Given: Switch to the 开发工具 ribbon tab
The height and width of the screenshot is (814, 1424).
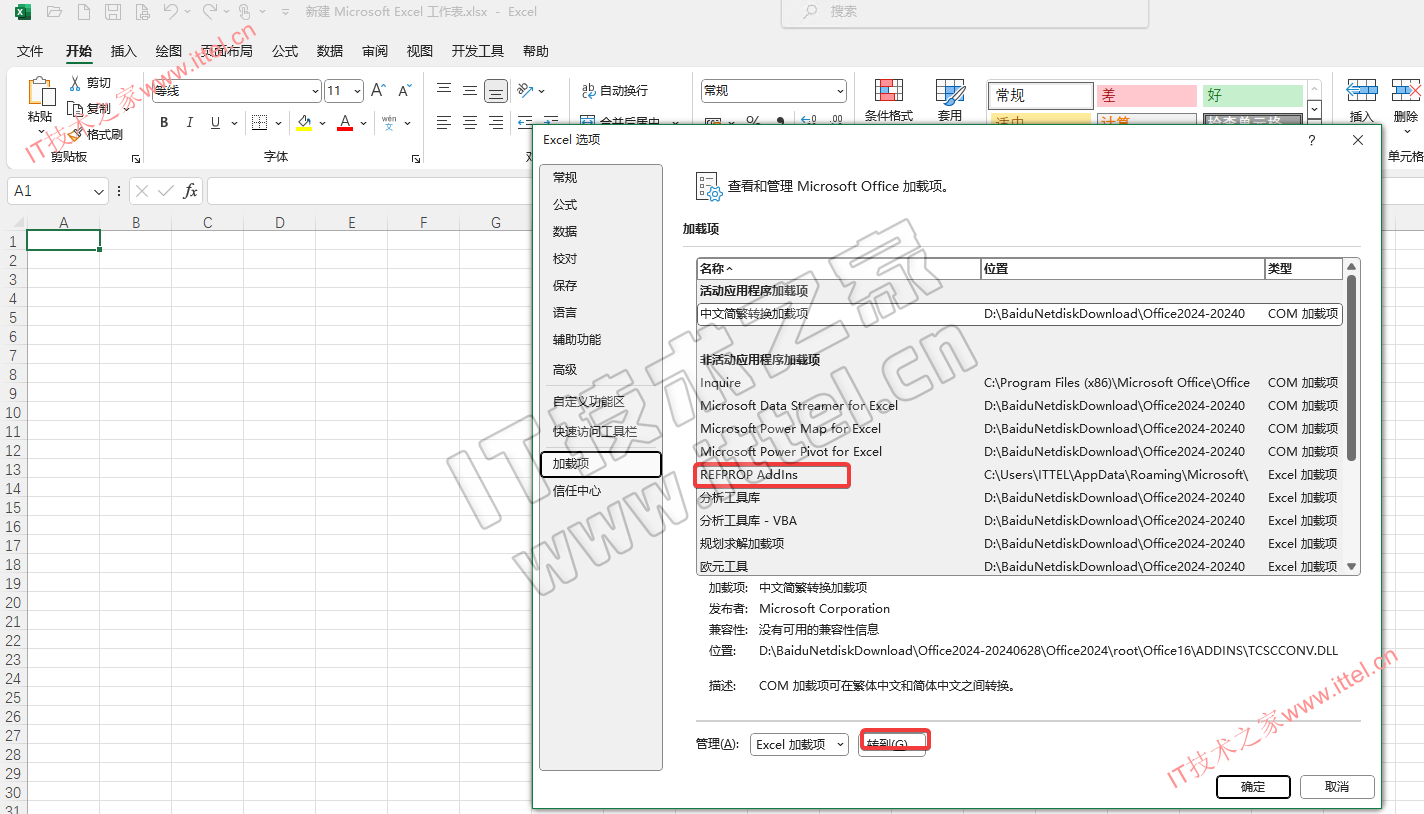Looking at the screenshot, I should click(x=478, y=51).
